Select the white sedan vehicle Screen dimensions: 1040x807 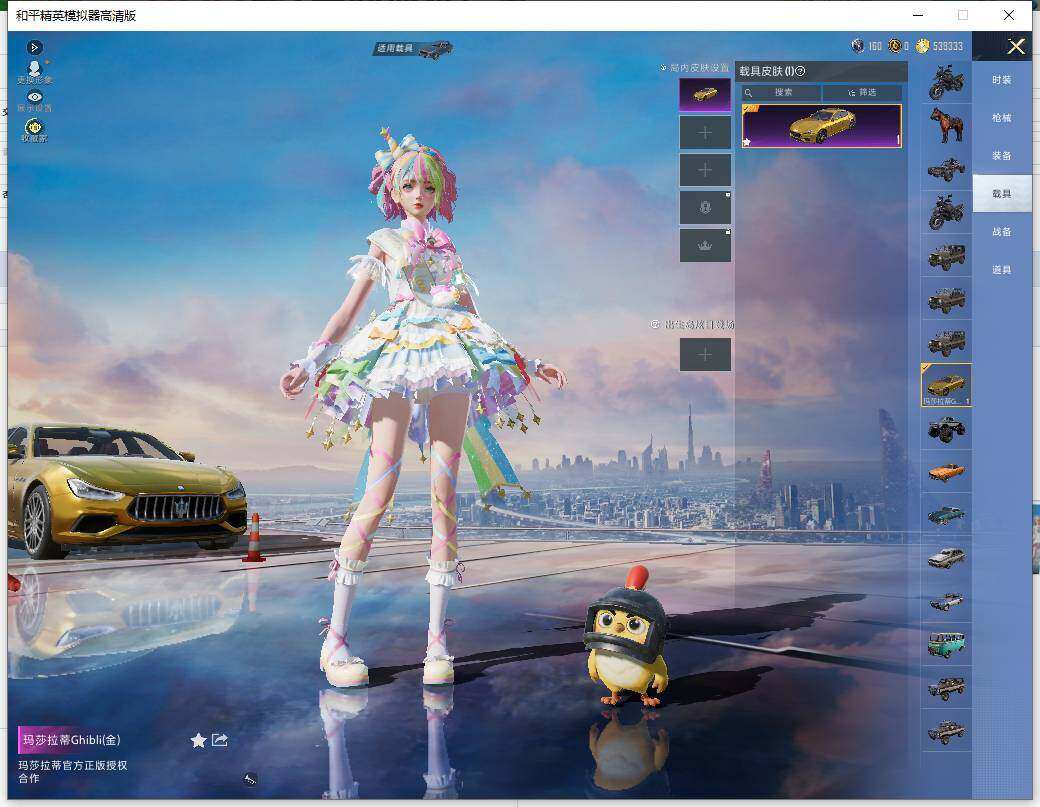point(946,558)
